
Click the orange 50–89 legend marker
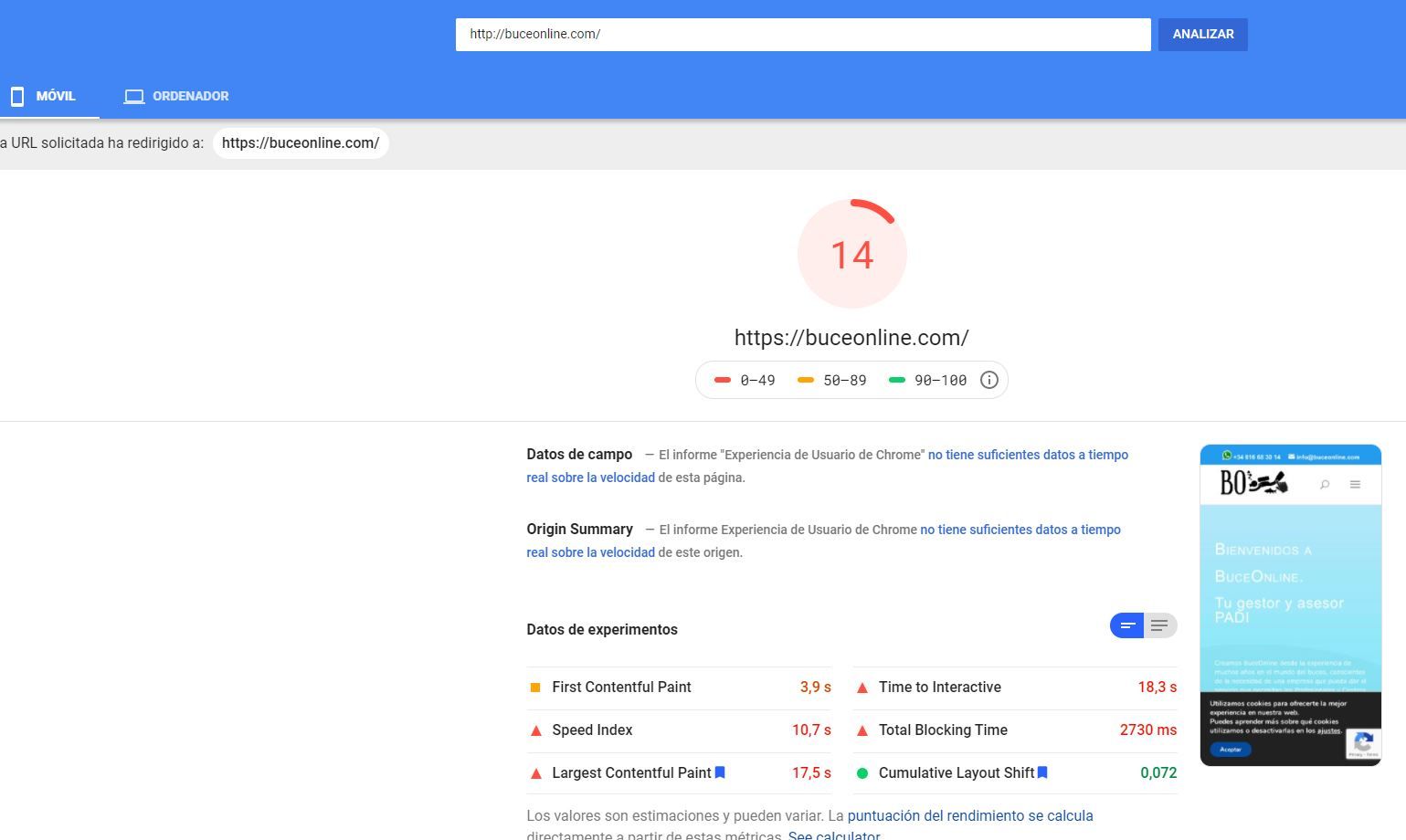[x=806, y=380]
